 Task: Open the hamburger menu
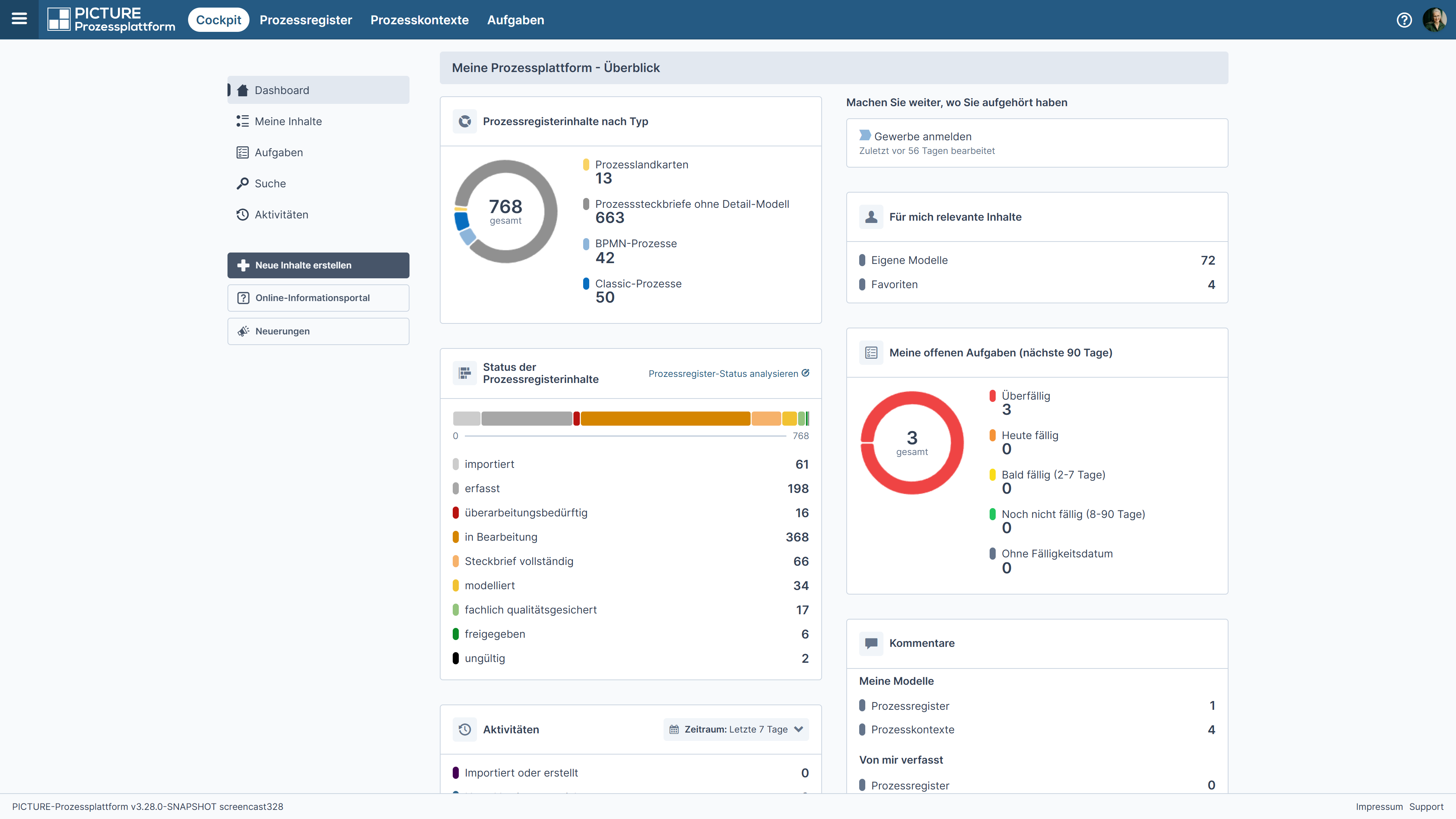[x=19, y=19]
